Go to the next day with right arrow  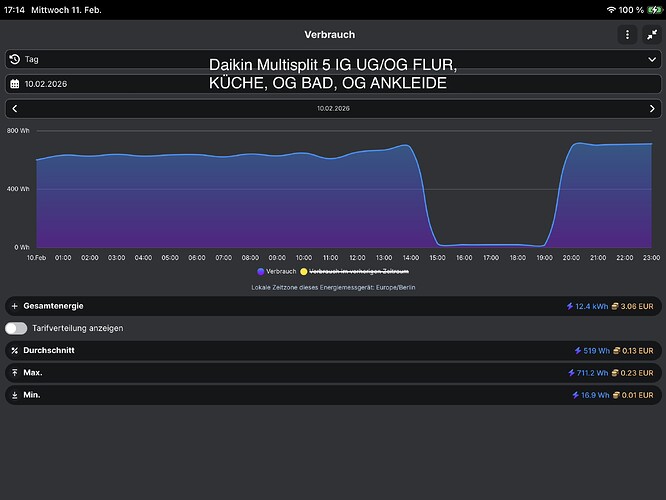pyautogui.click(x=652, y=108)
